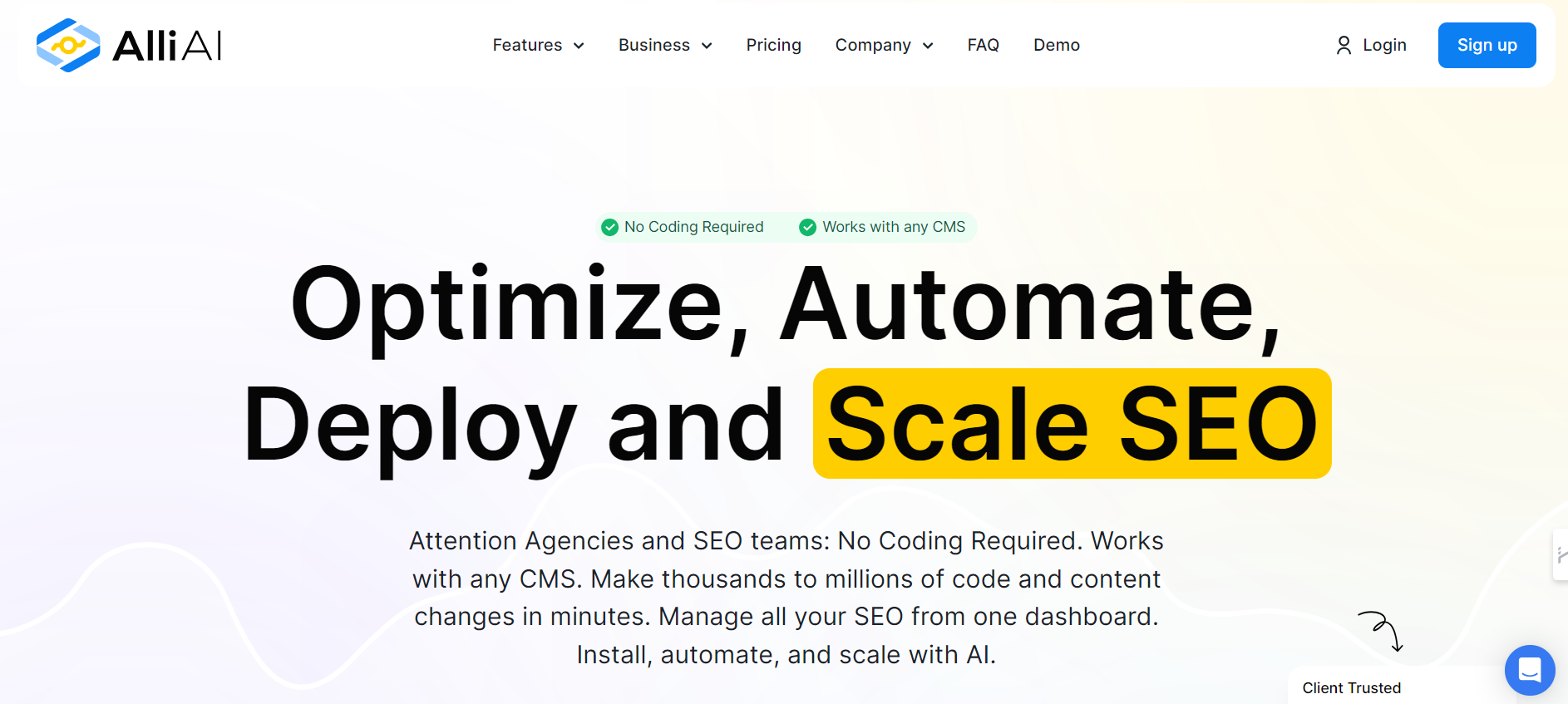Image resolution: width=1568 pixels, height=704 pixels.
Task: Click the user profile icon beside Login
Action: point(1344,45)
